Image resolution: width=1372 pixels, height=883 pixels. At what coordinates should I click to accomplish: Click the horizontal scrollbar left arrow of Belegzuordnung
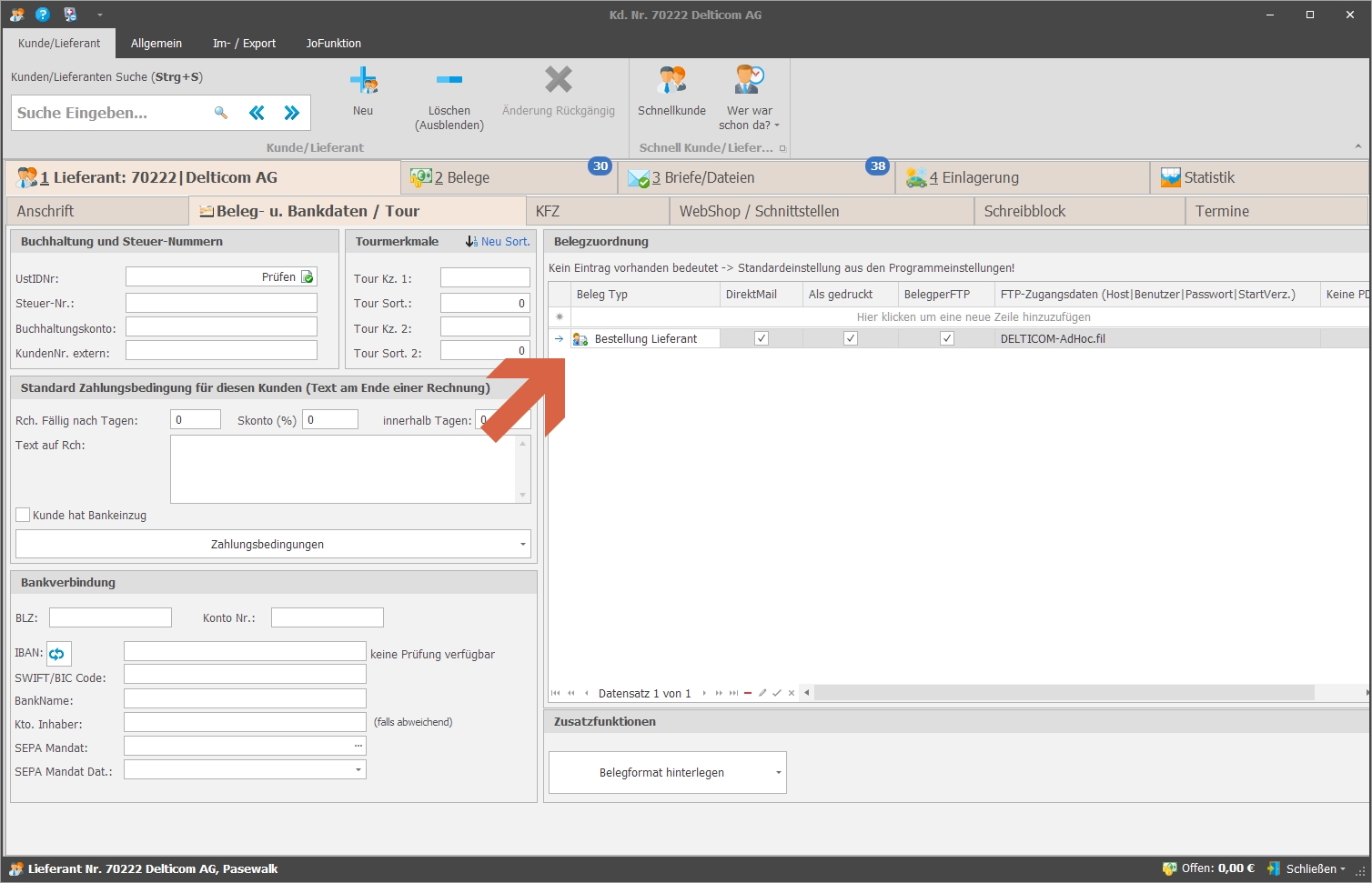tap(807, 693)
